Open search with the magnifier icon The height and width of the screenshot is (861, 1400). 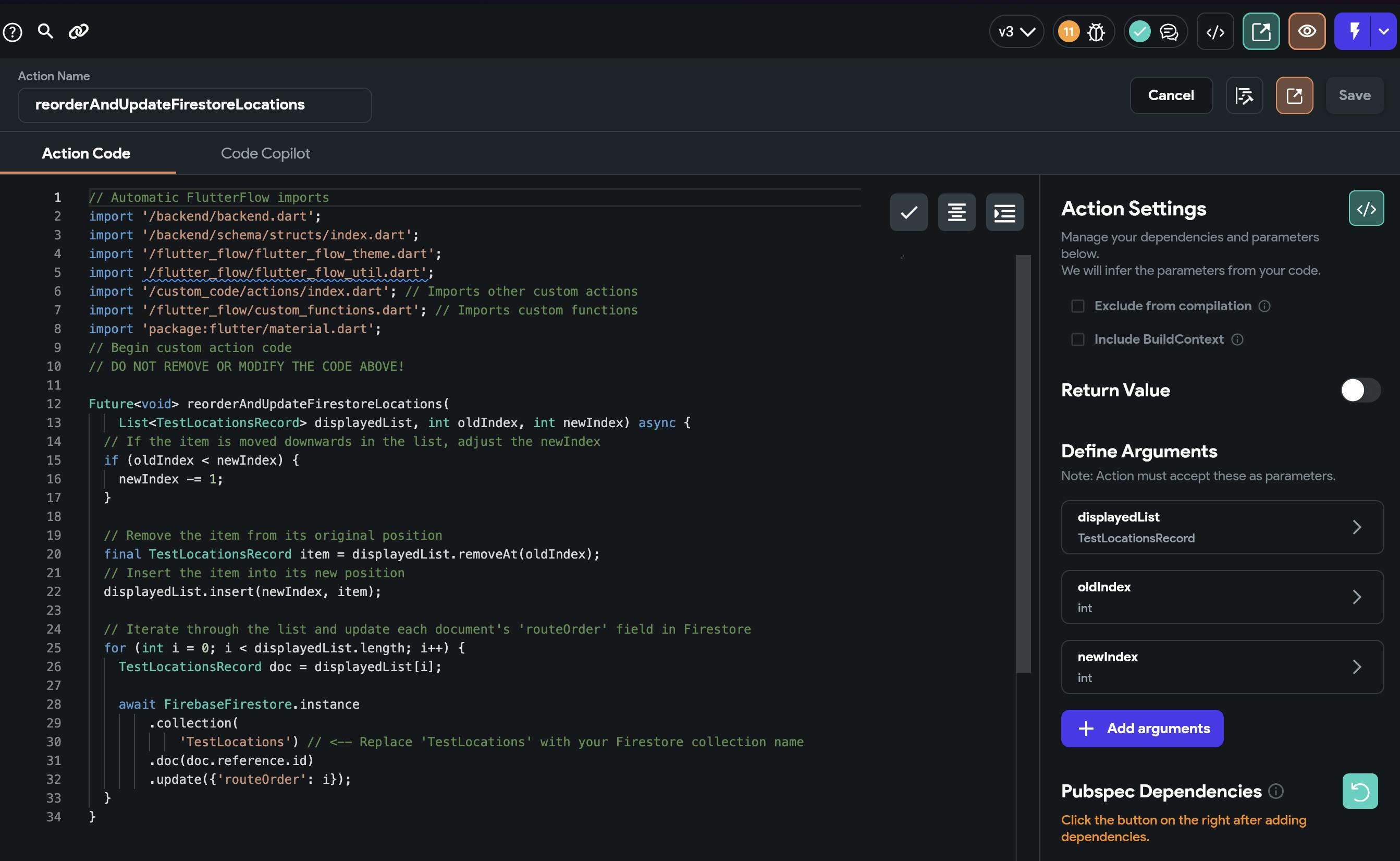[45, 31]
